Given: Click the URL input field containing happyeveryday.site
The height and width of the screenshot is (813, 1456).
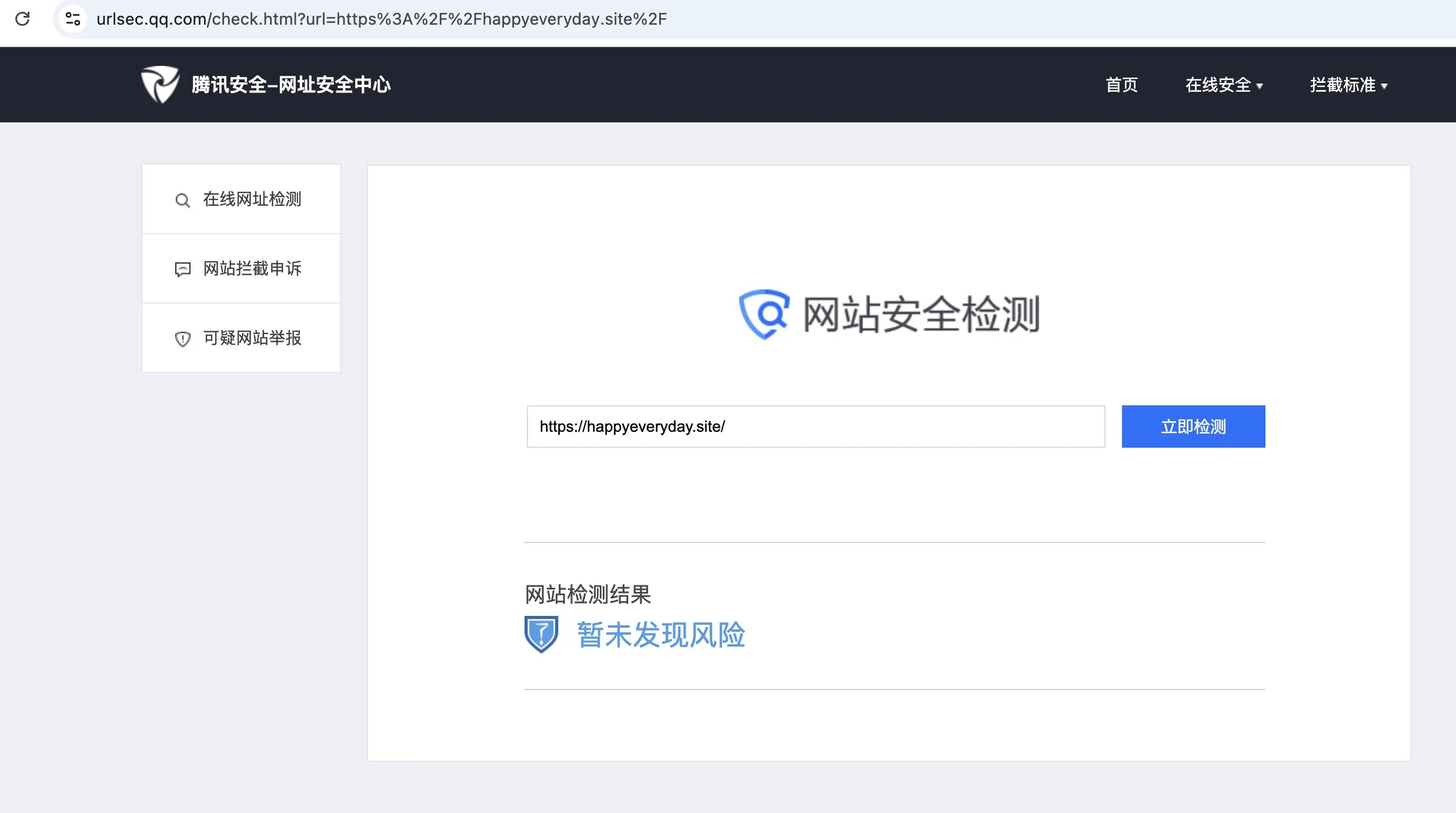Looking at the screenshot, I should 815,427.
